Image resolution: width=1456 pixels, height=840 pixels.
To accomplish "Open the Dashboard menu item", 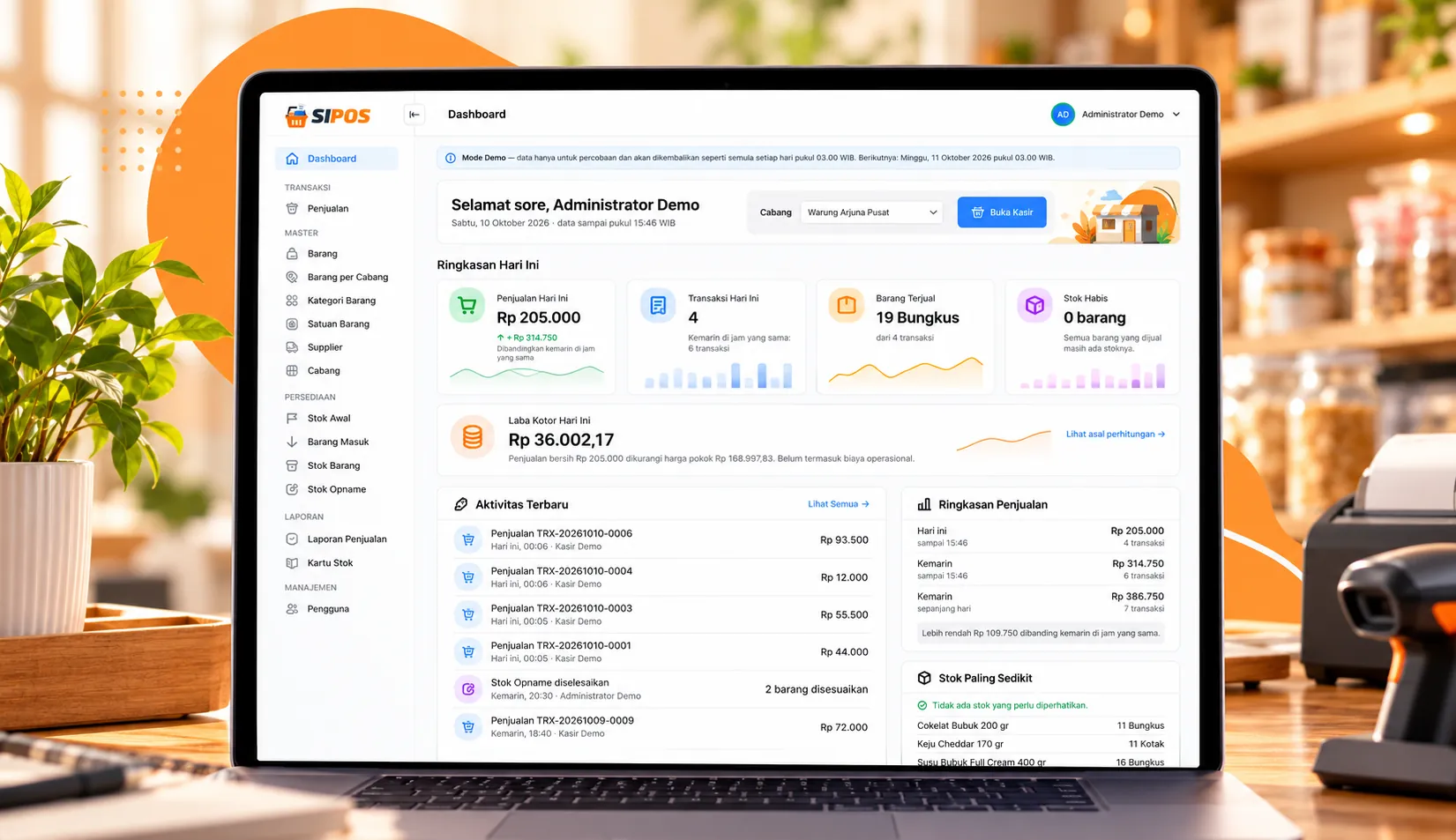I will point(337,159).
